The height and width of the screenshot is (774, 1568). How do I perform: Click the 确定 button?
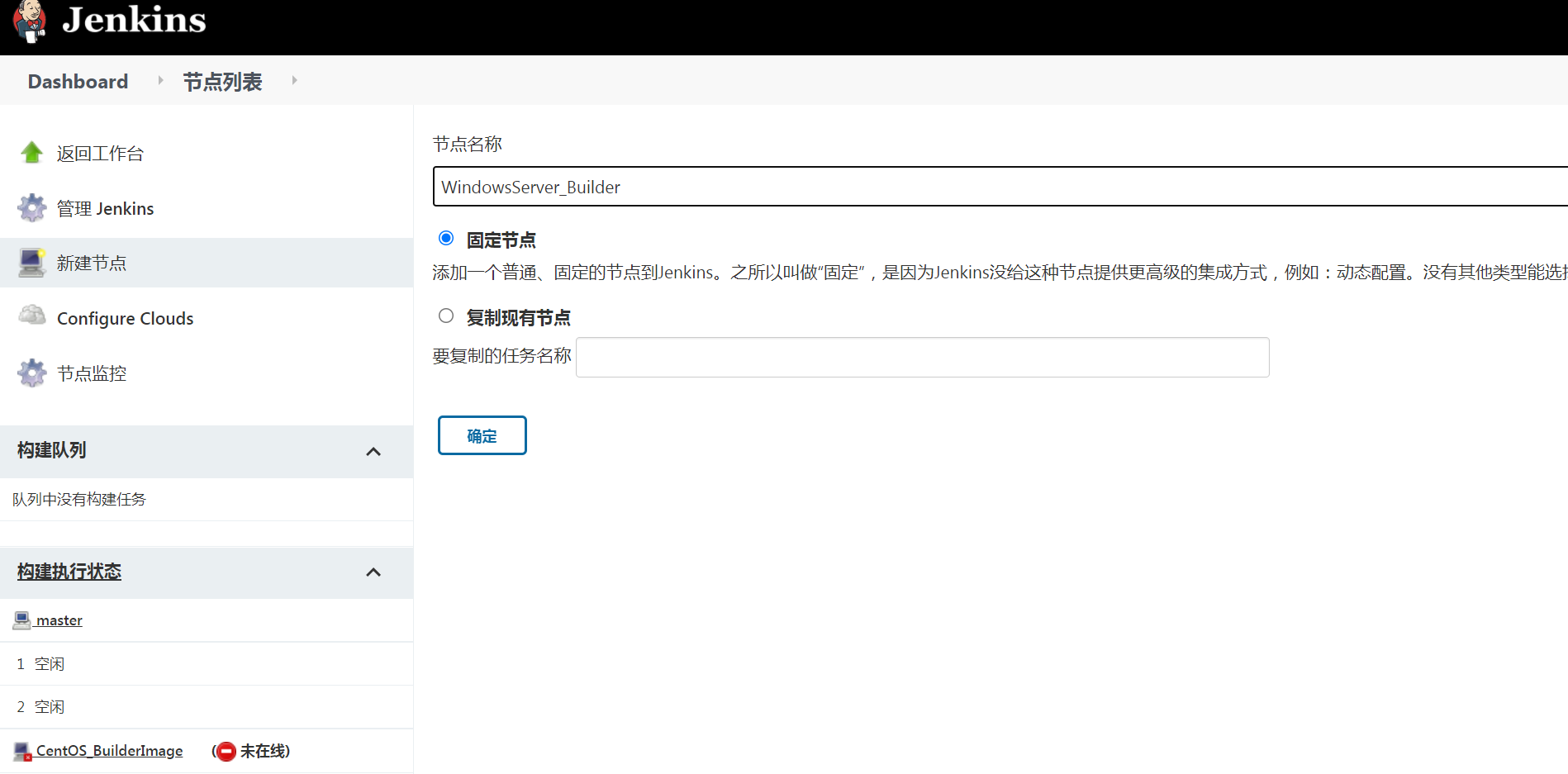coord(482,435)
